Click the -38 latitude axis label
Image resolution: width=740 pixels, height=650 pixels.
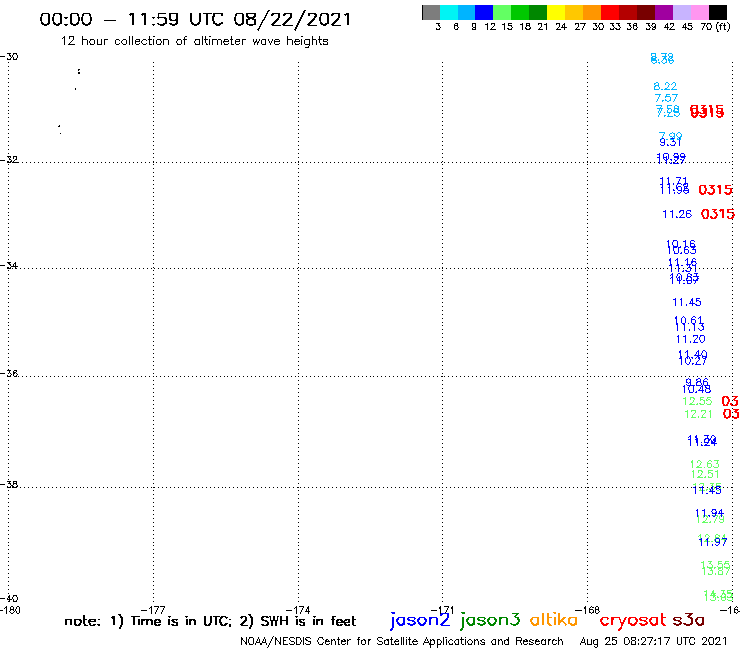pyautogui.click(x=9, y=485)
